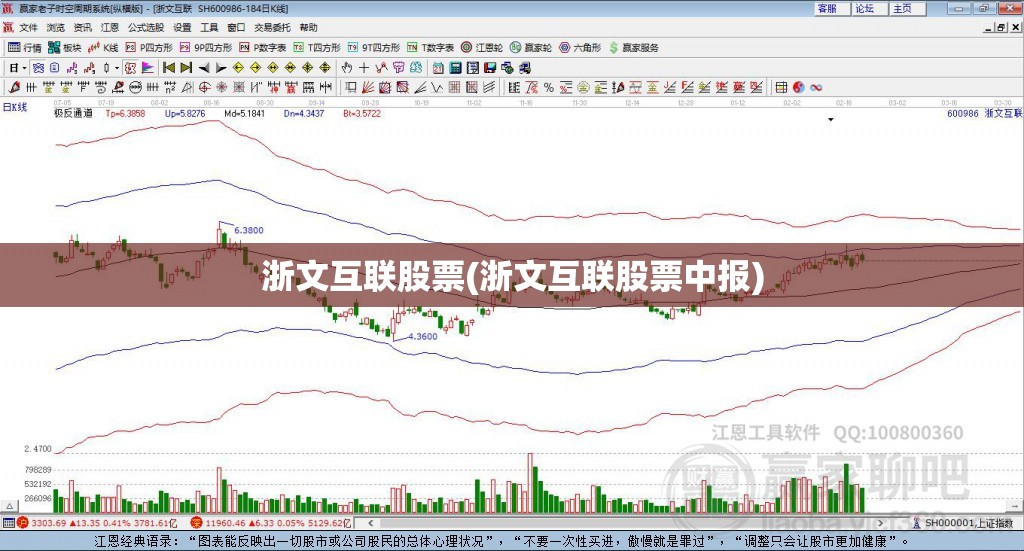Open 板块 sector view
Viewport: 1024px width, 551px height.
coord(65,48)
